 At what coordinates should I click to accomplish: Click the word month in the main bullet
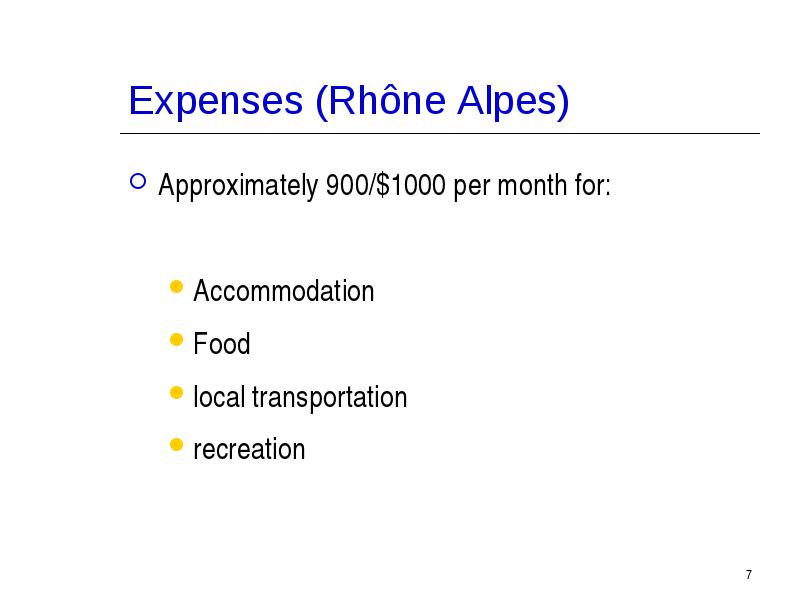532,185
